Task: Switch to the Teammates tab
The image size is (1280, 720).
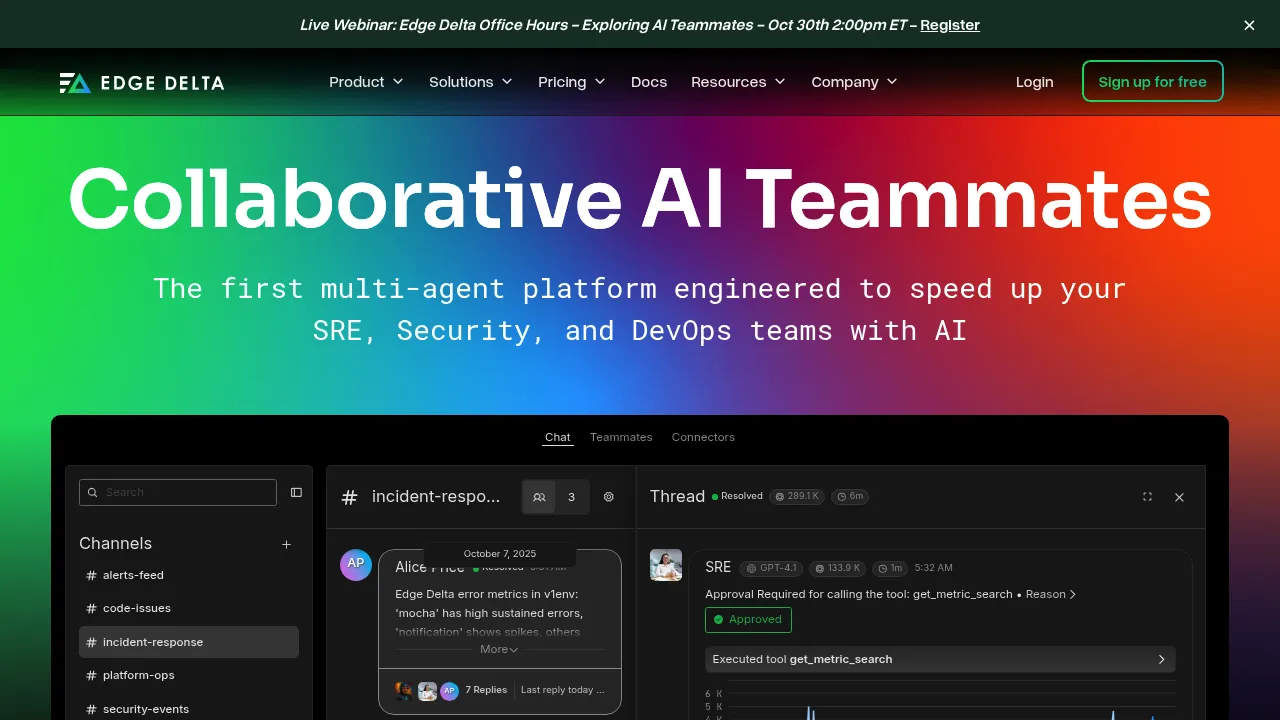Action: coord(621,437)
